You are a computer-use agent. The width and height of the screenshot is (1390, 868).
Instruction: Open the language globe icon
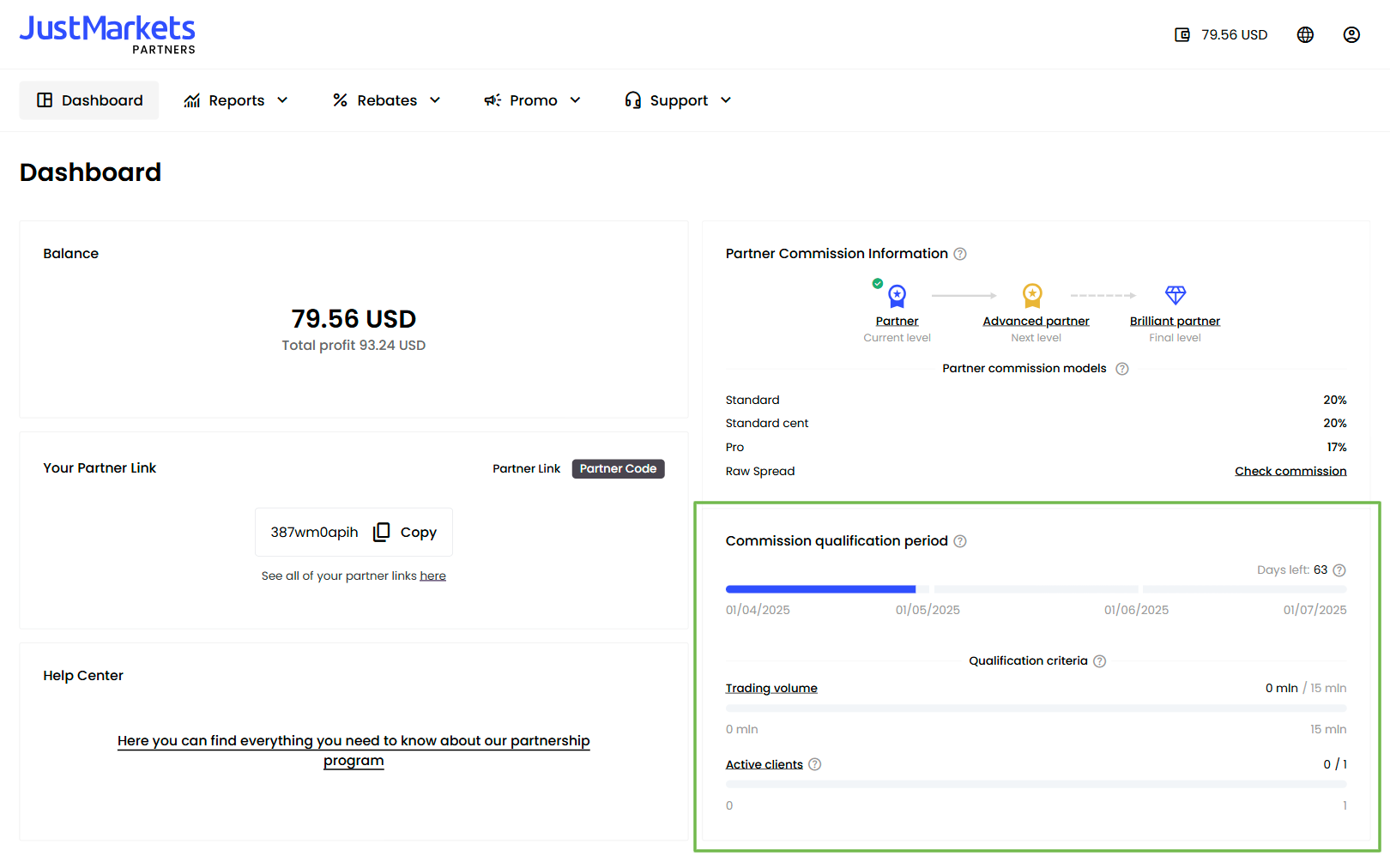tap(1305, 34)
